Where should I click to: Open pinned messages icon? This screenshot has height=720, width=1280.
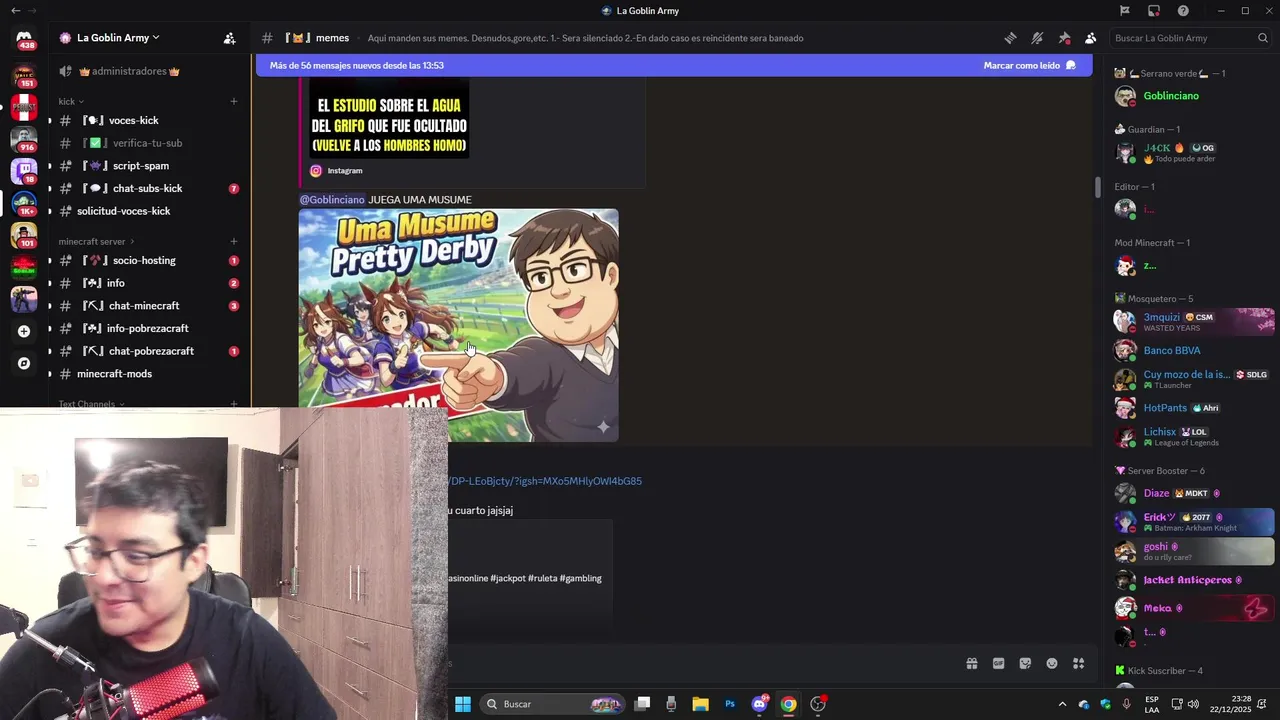click(x=1064, y=38)
